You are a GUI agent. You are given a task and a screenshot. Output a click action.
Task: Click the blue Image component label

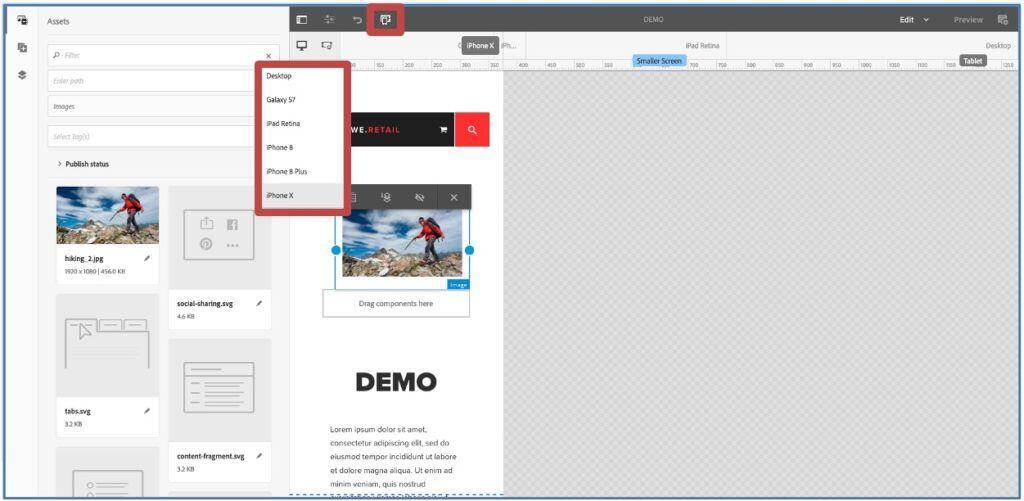[458, 285]
